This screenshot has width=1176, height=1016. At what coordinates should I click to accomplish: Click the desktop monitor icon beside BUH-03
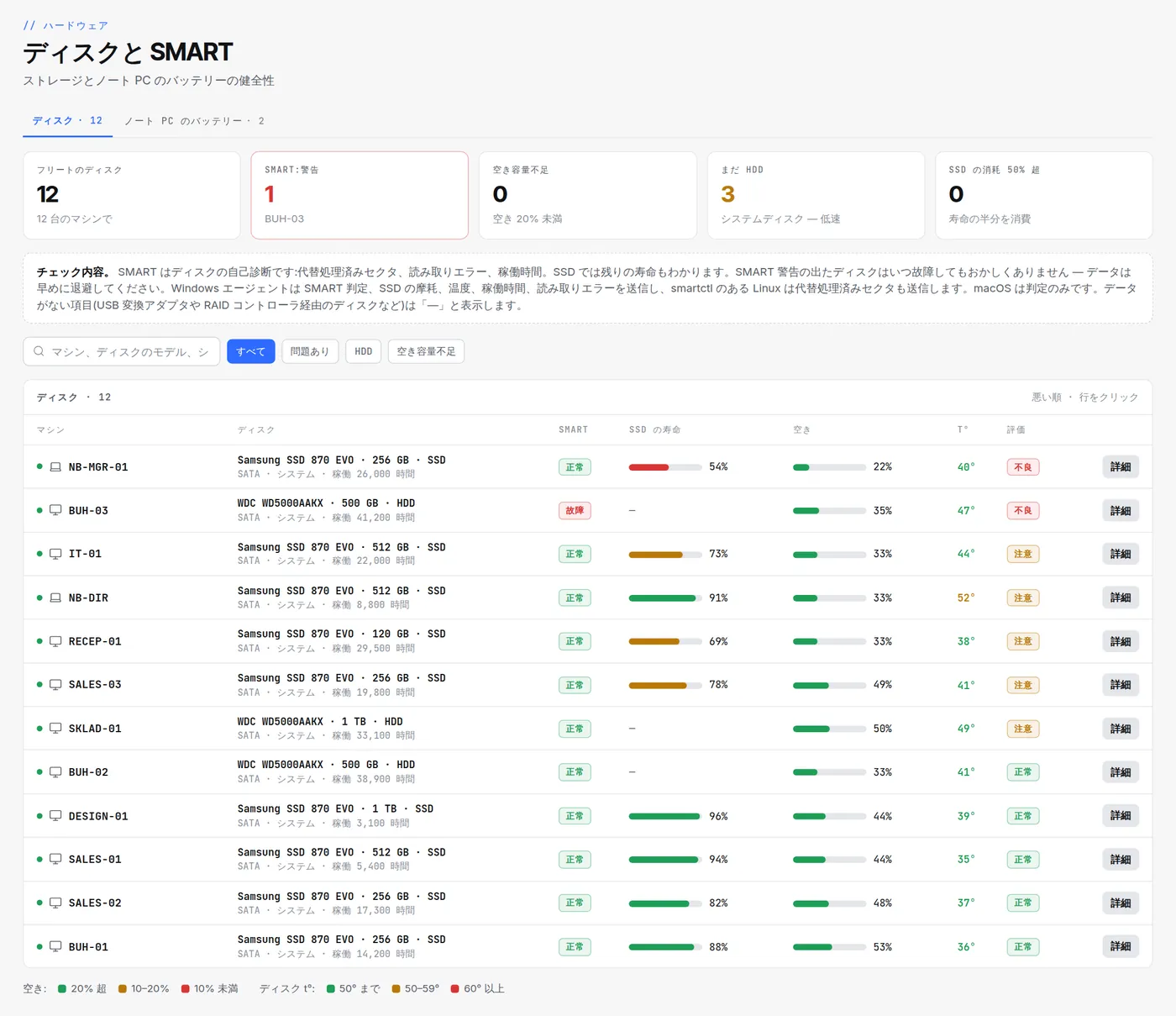55,510
